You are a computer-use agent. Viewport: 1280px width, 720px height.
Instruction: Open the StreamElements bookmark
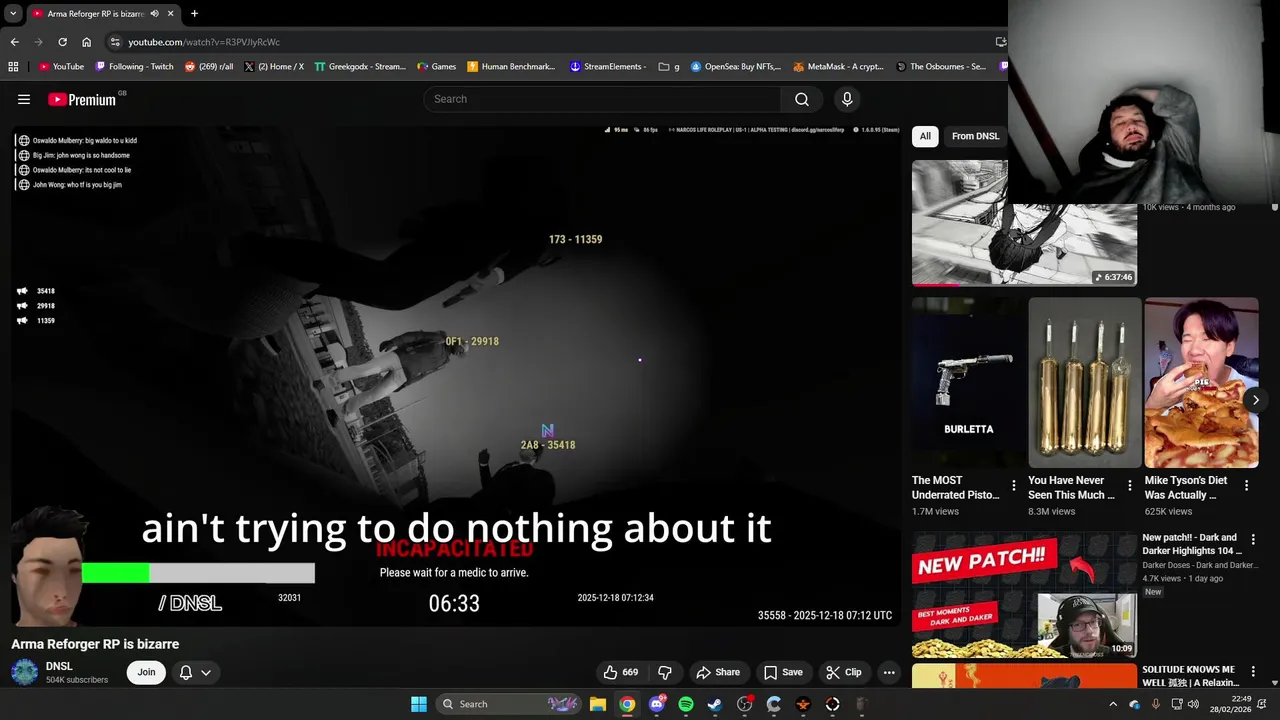[609, 67]
